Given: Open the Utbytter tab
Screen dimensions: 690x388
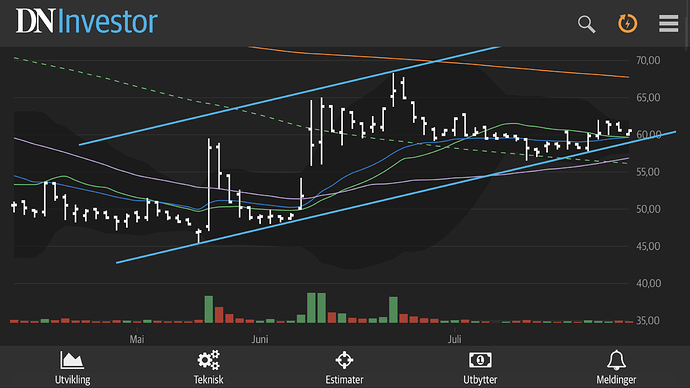Looking at the screenshot, I should (480, 368).
